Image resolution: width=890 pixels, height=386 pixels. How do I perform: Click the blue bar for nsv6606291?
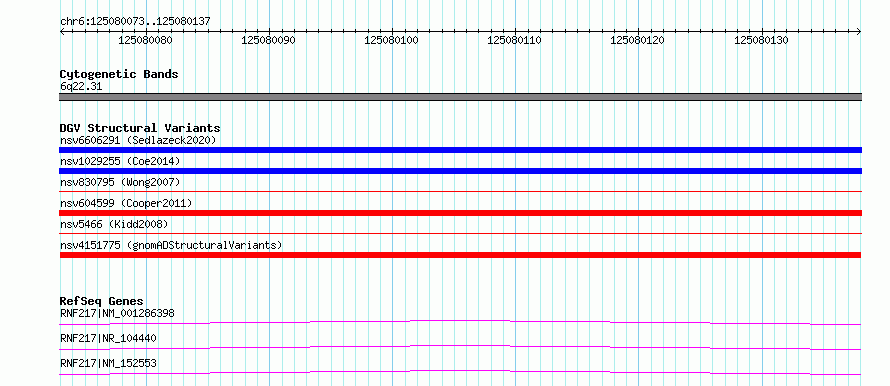click(x=460, y=150)
